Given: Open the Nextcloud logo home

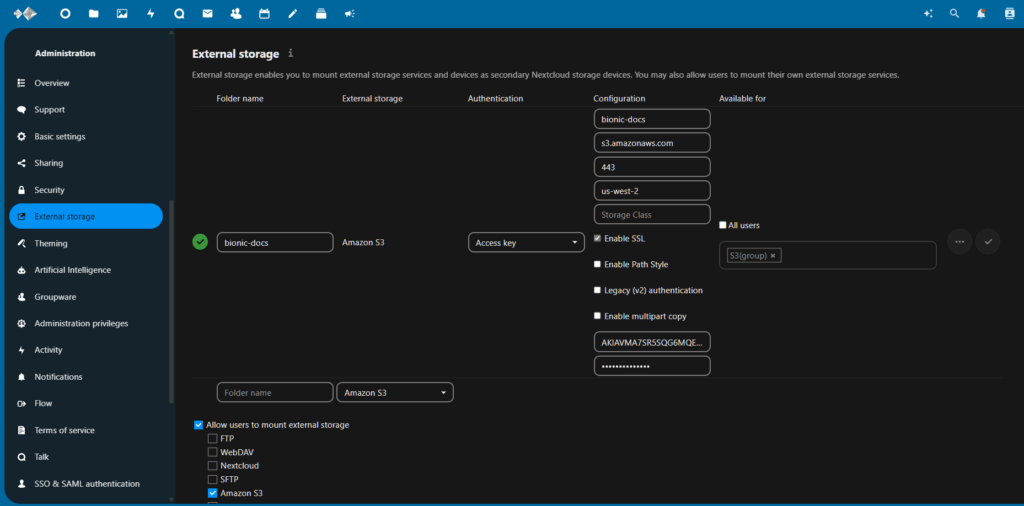Looking at the screenshot, I should pyautogui.click(x=25, y=13).
